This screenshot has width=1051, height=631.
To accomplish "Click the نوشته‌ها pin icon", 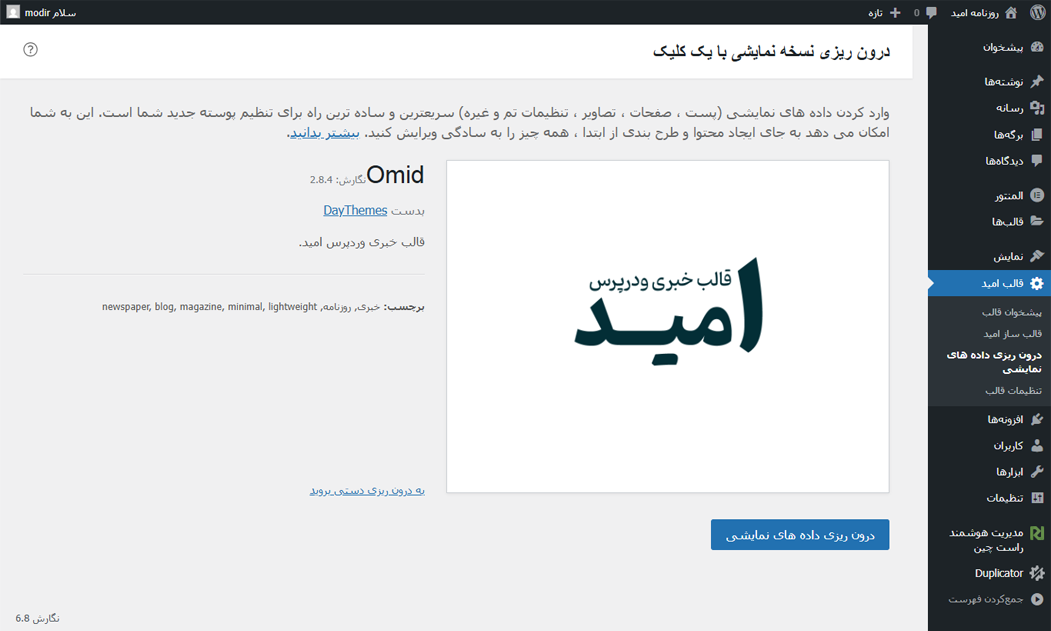I will [x=1037, y=81].
